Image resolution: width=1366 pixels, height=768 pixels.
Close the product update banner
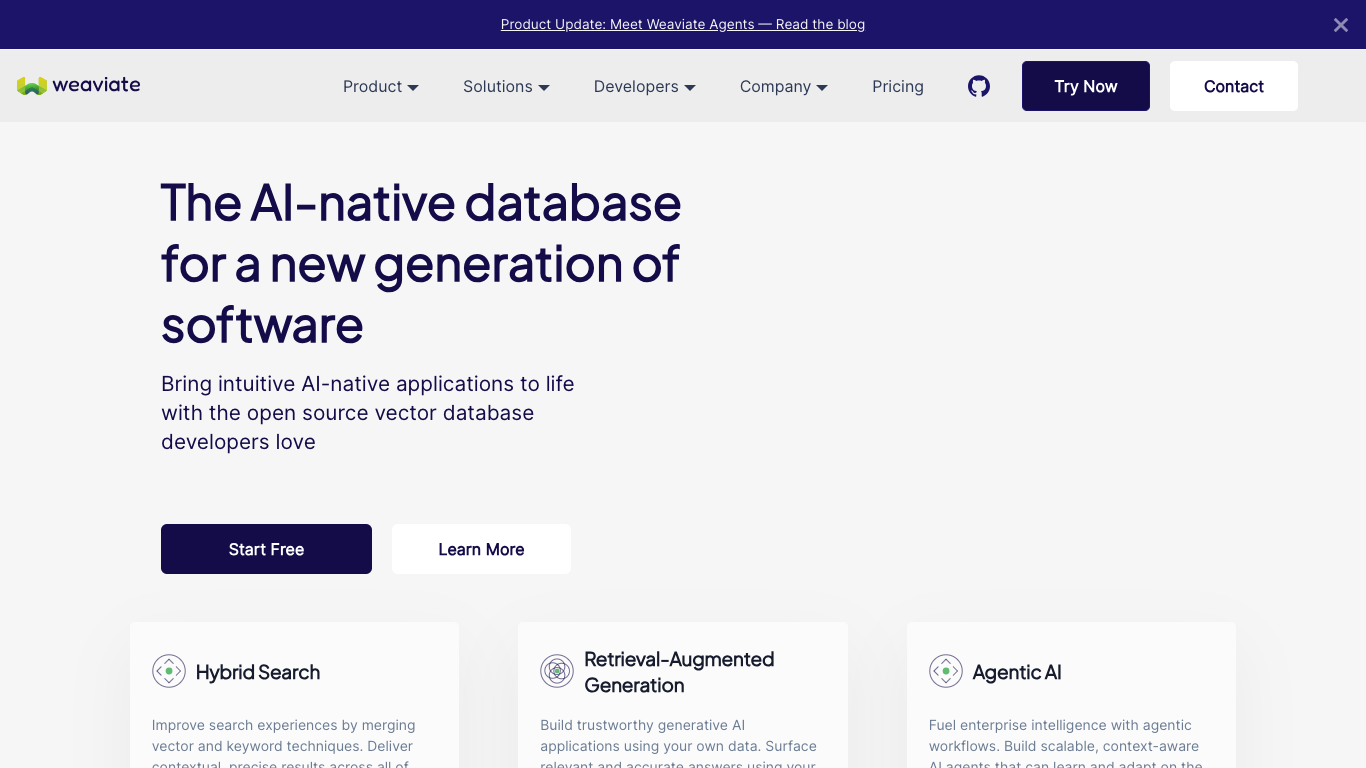[x=1340, y=25]
